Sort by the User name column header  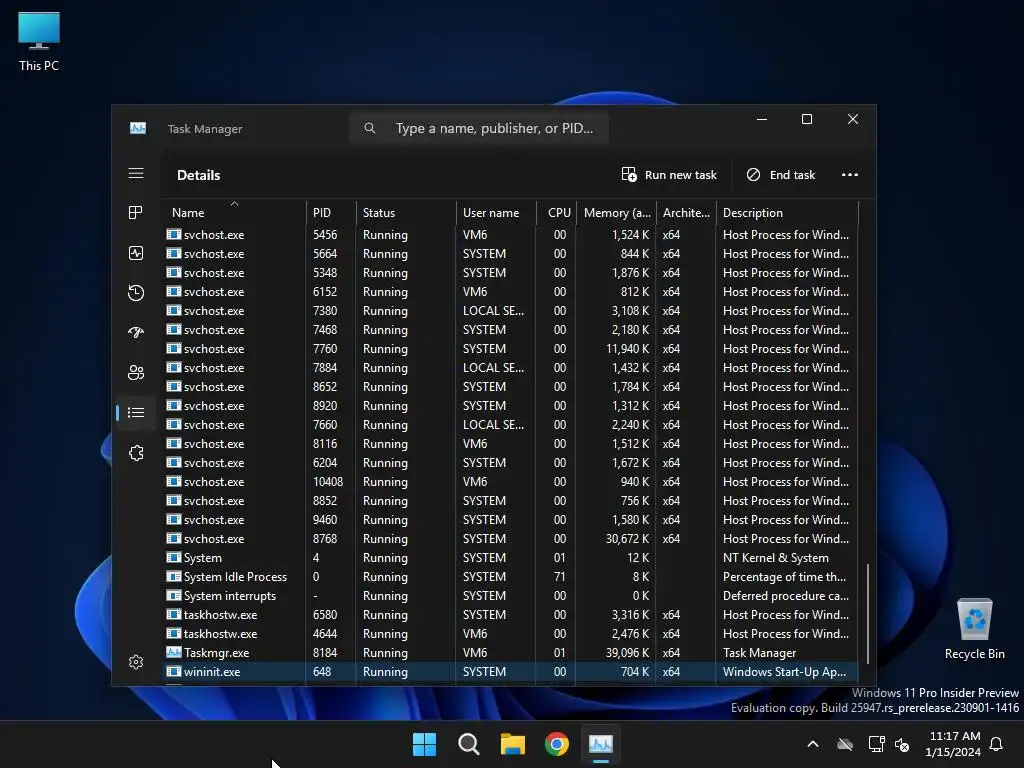pos(496,212)
